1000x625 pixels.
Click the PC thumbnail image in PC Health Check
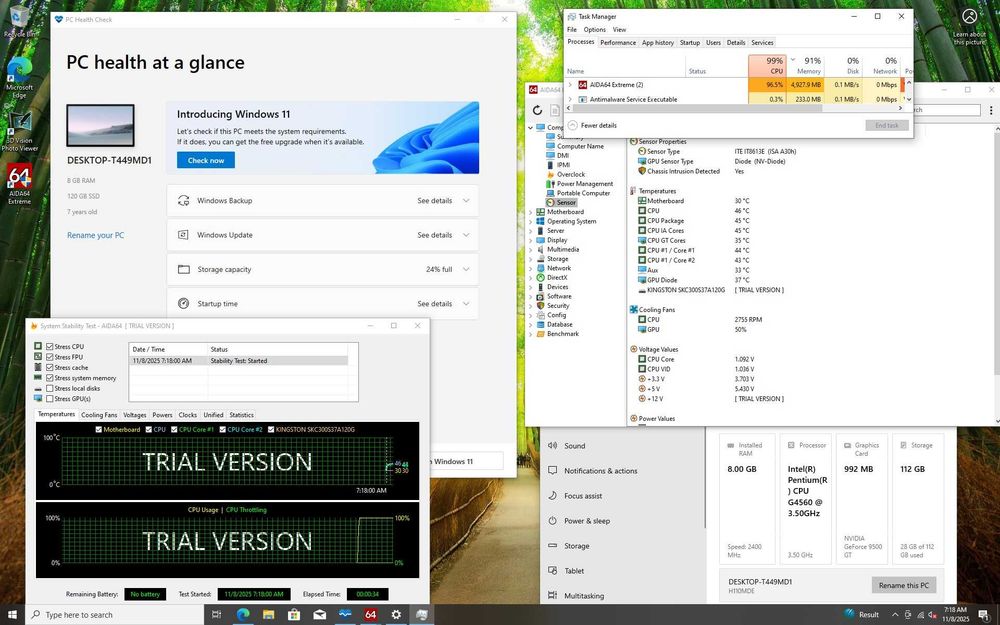(100, 126)
